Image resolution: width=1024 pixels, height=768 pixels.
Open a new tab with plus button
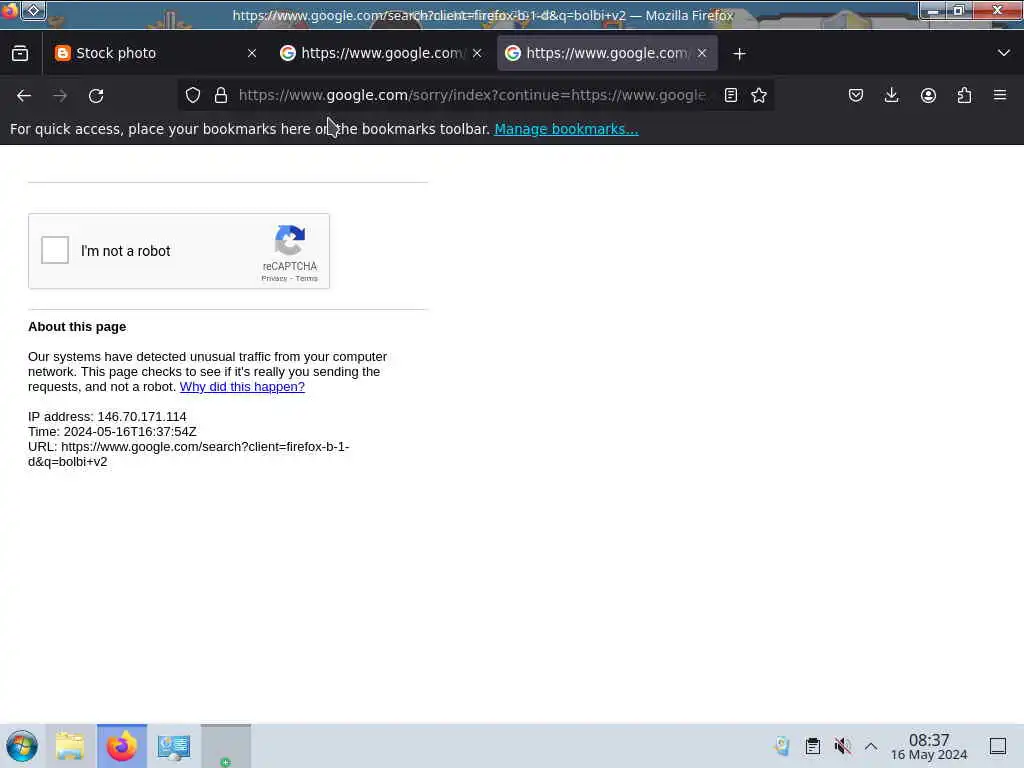(x=739, y=54)
